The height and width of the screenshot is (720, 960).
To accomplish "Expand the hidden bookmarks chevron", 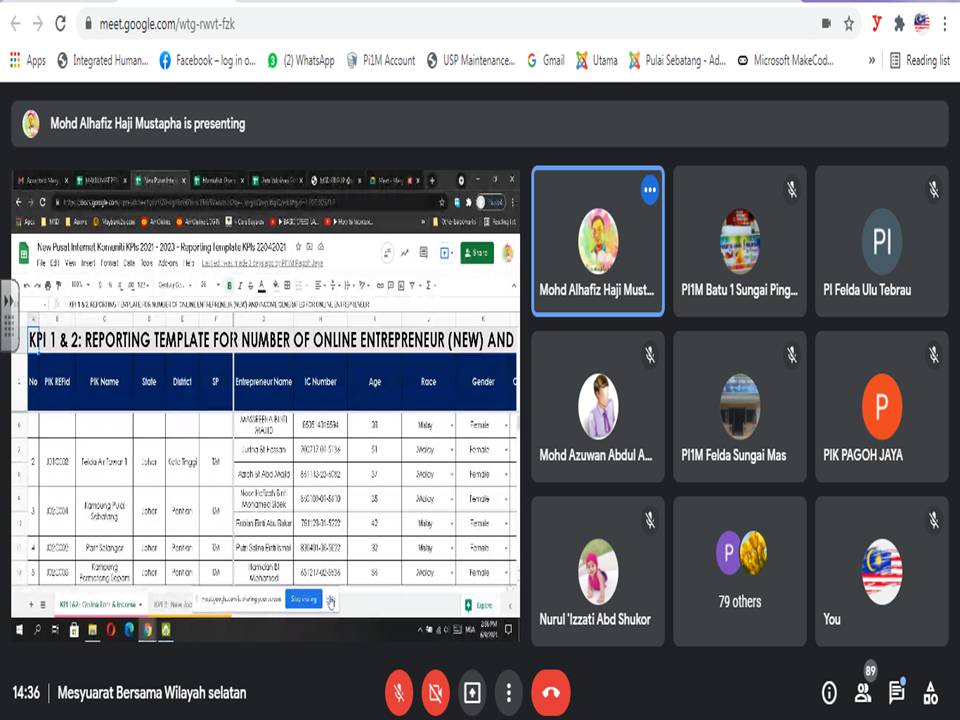I will point(872,60).
